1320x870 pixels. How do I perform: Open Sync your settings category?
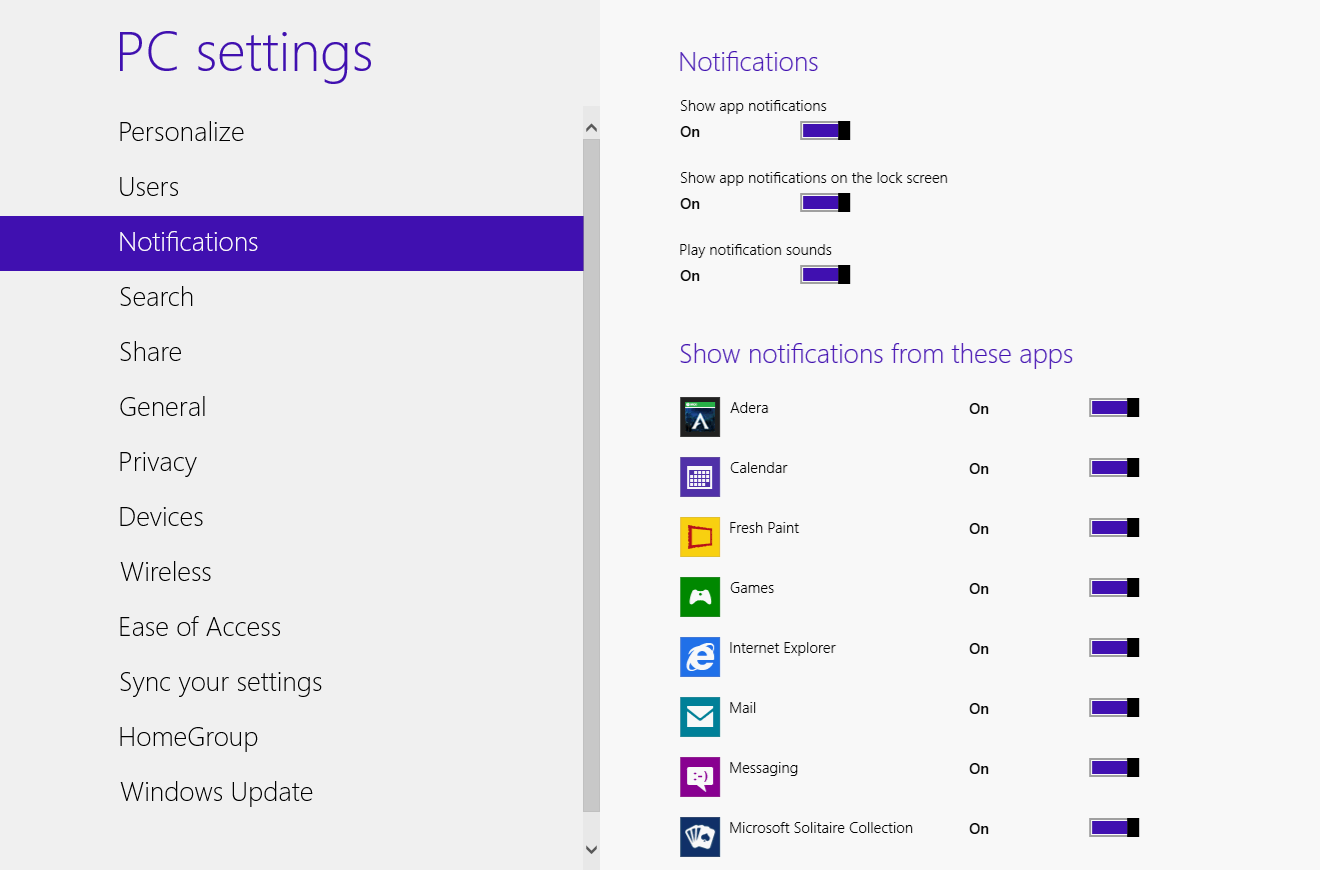point(291,682)
